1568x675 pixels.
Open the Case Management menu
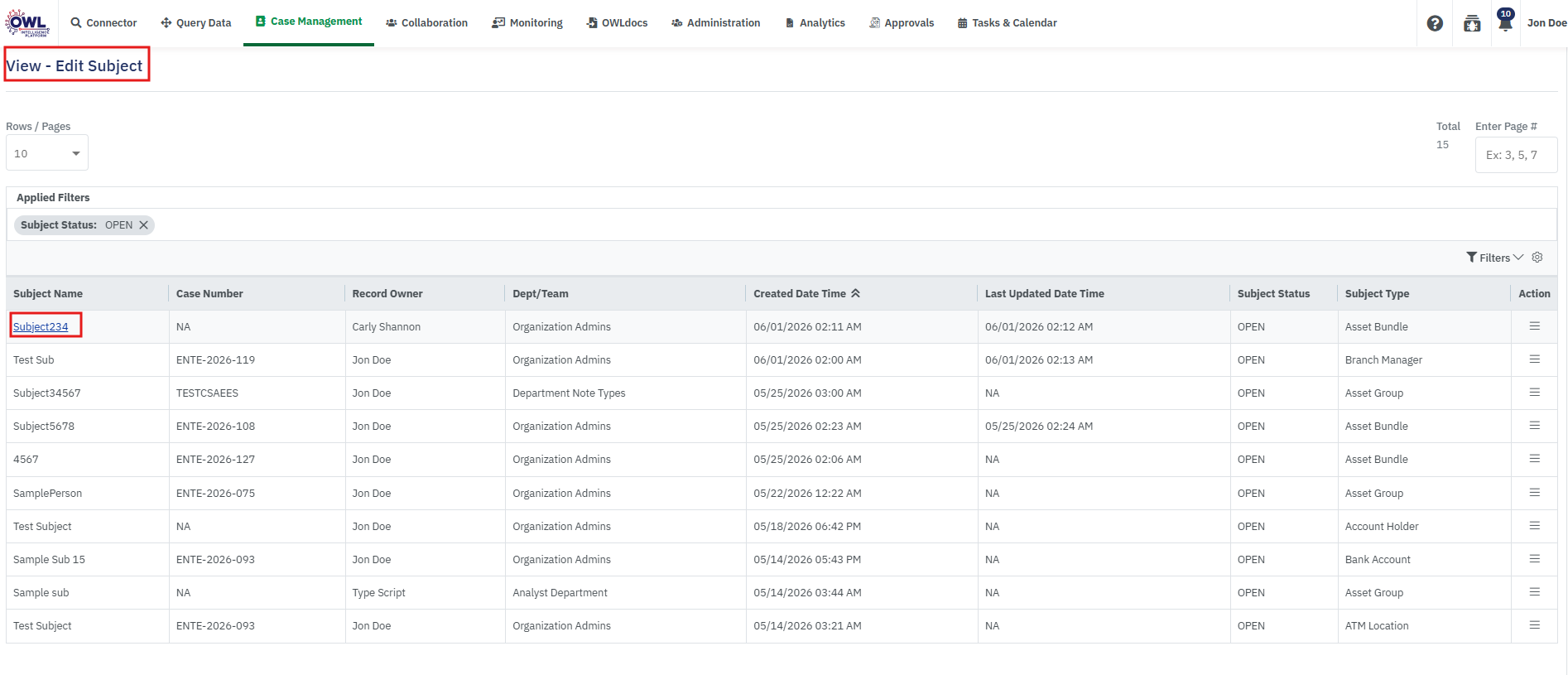tap(309, 22)
